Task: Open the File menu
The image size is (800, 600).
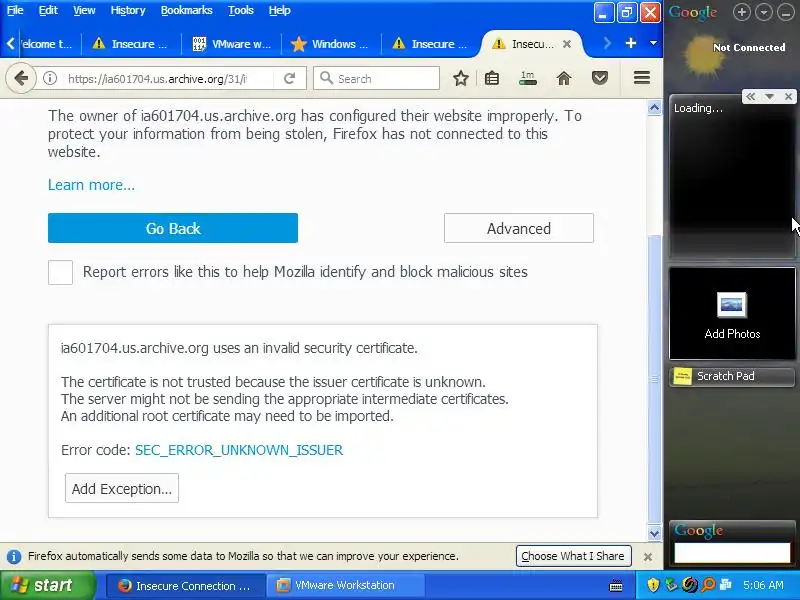Action: [x=15, y=10]
